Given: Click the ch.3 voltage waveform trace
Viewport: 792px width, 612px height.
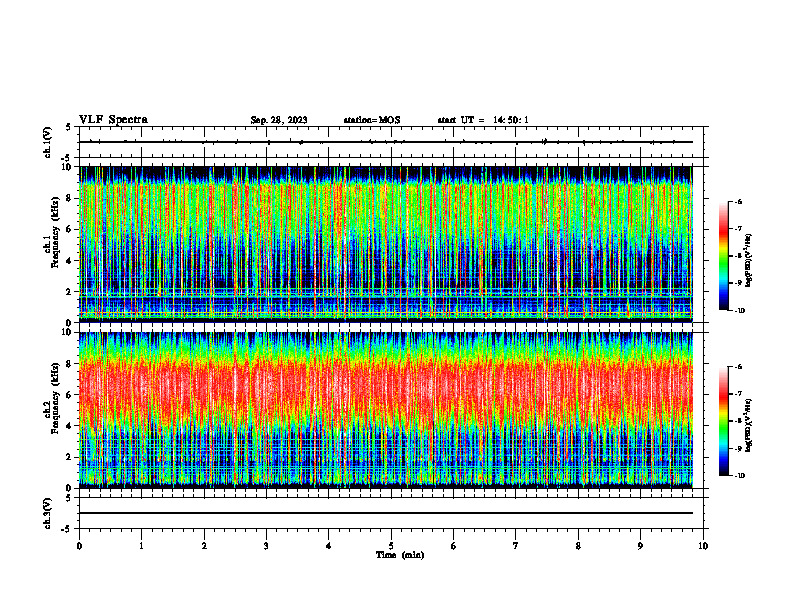Looking at the screenshot, I should (x=386, y=513).
